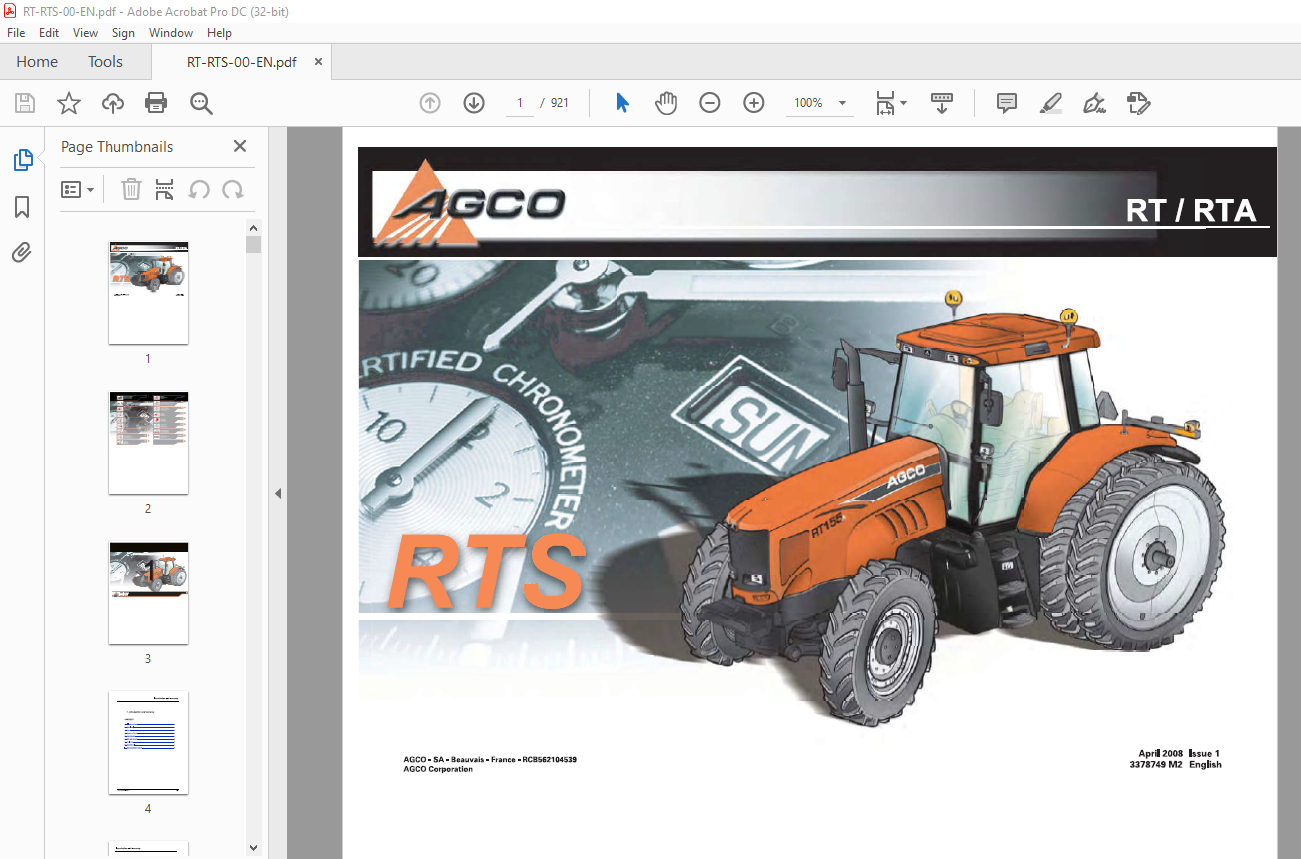Screen dimensions: 1301x859
Task: Zoom in with the plus icon
Action: [x=754, y=103]
